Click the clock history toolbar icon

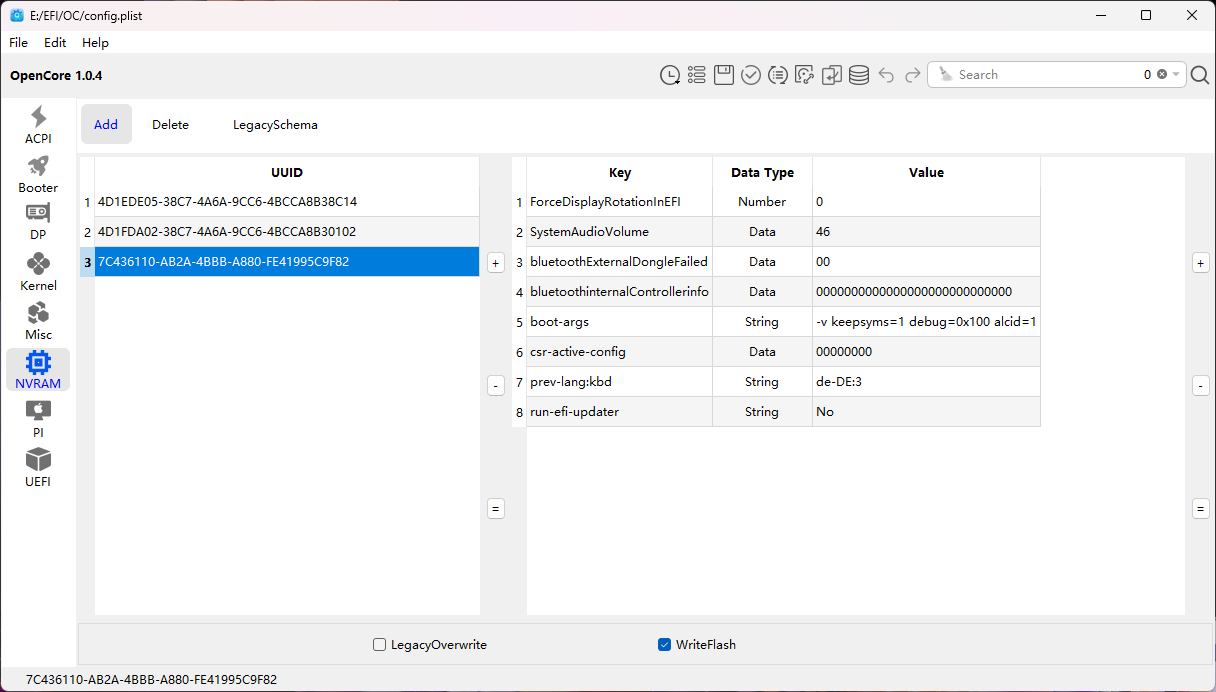pyautogui.click(x=670, y=75)
